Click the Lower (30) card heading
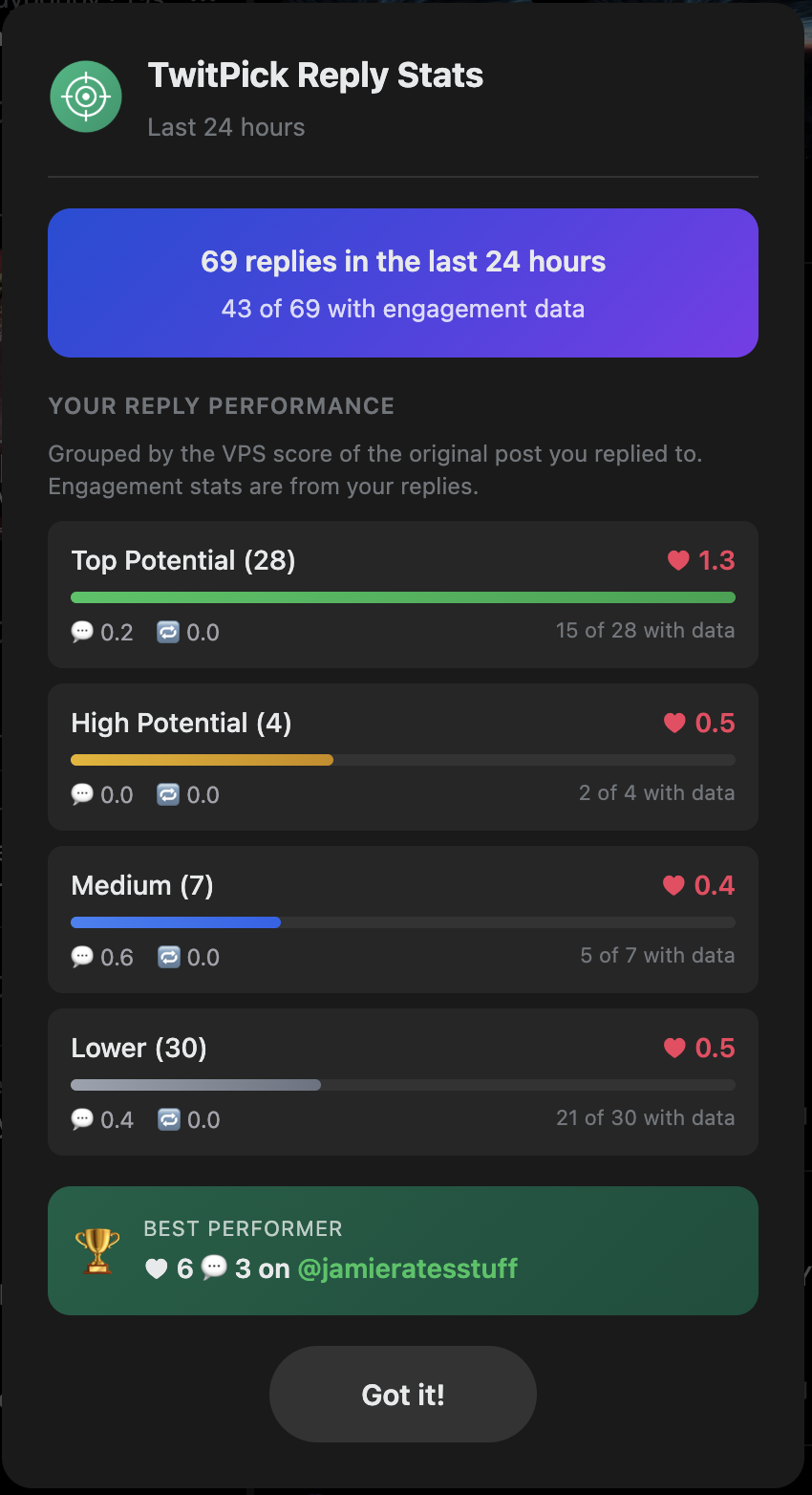Image resolution: width=812 pixels, height=1495 pixels. click(139, 1049)
